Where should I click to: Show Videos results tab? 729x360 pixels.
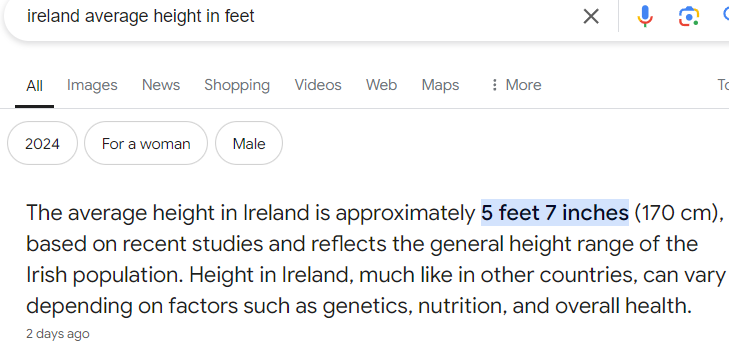318,85
